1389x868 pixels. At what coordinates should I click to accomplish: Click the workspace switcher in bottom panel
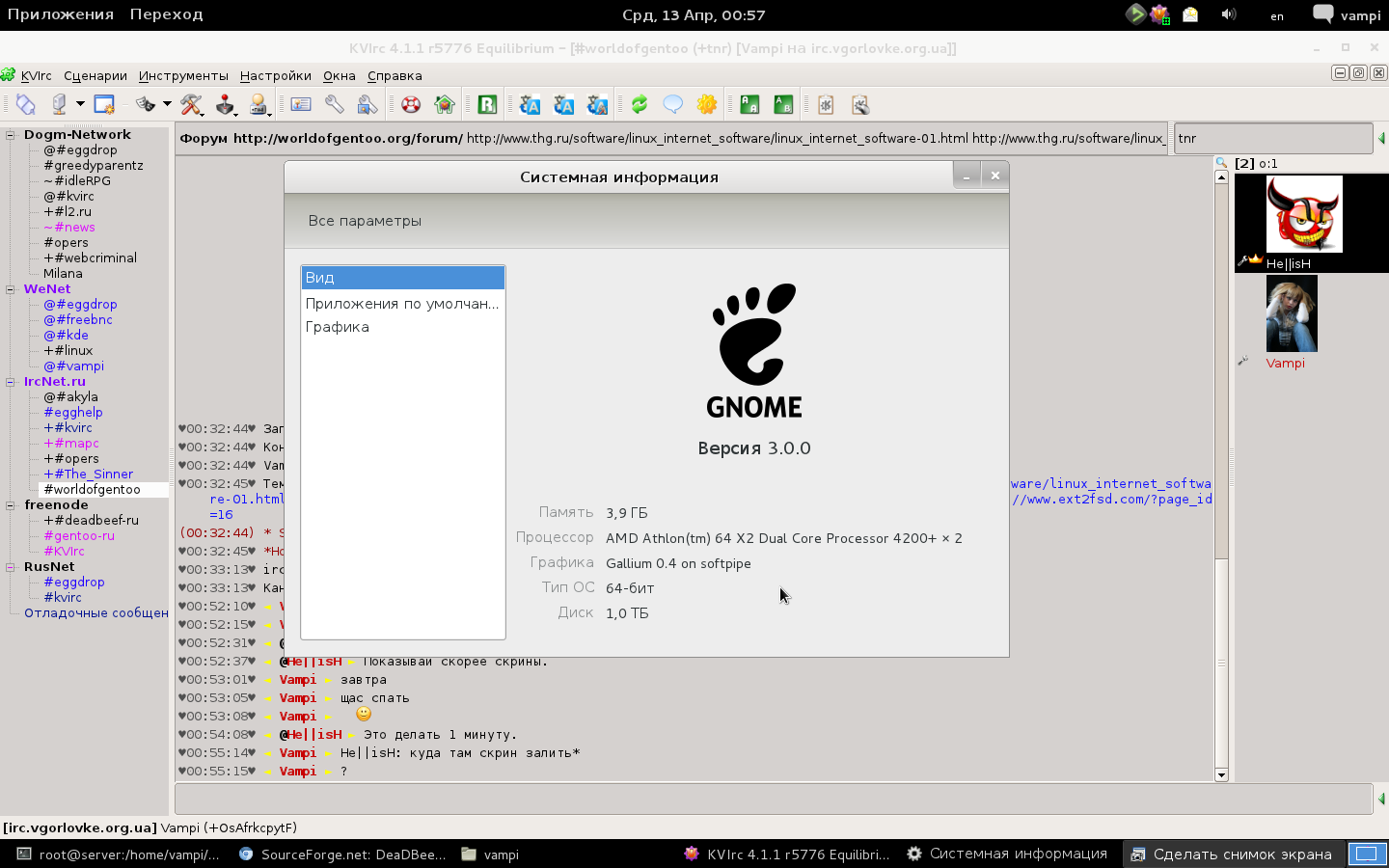(x=1367, y=854)
